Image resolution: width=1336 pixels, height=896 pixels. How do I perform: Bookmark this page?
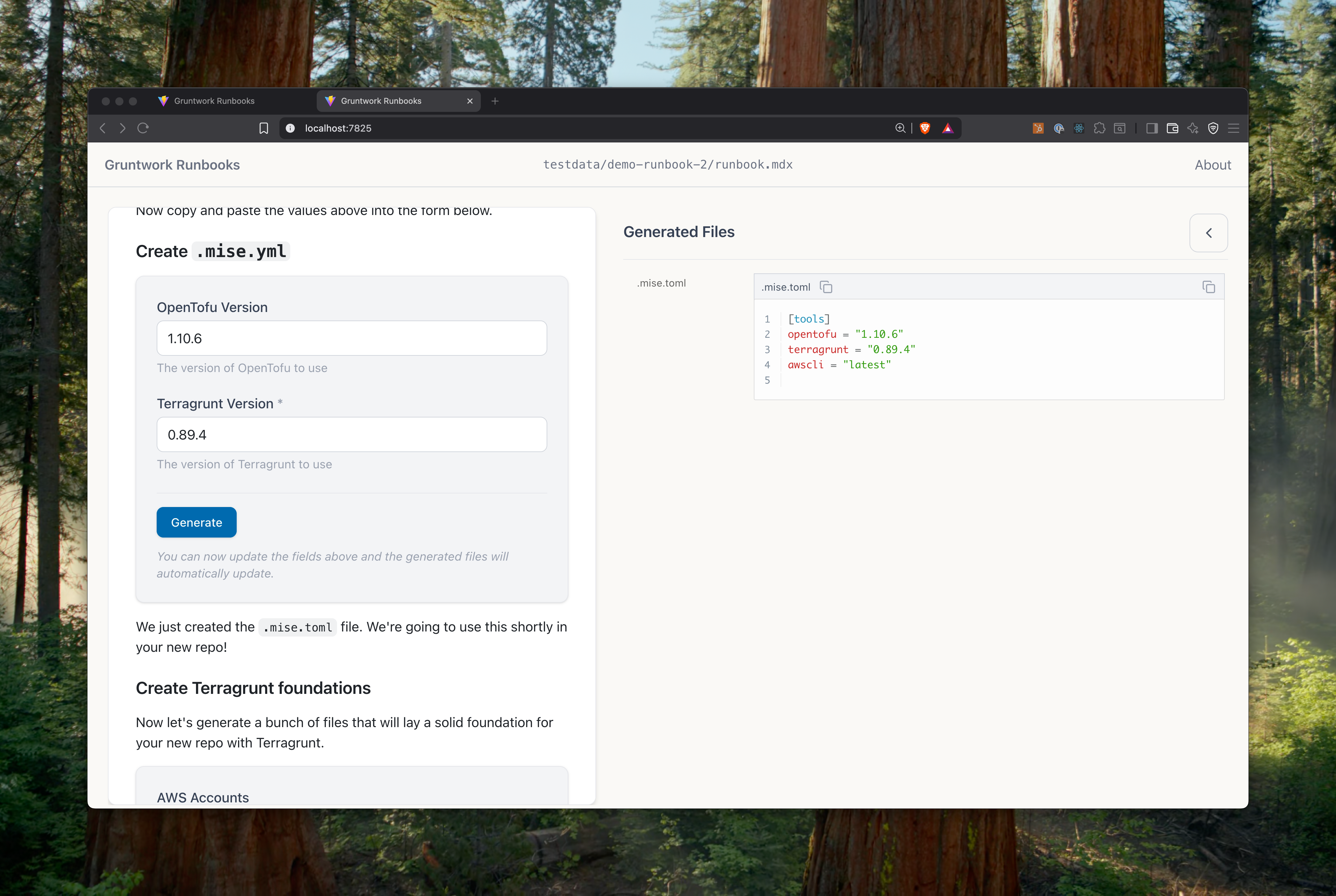coord(263,128)
